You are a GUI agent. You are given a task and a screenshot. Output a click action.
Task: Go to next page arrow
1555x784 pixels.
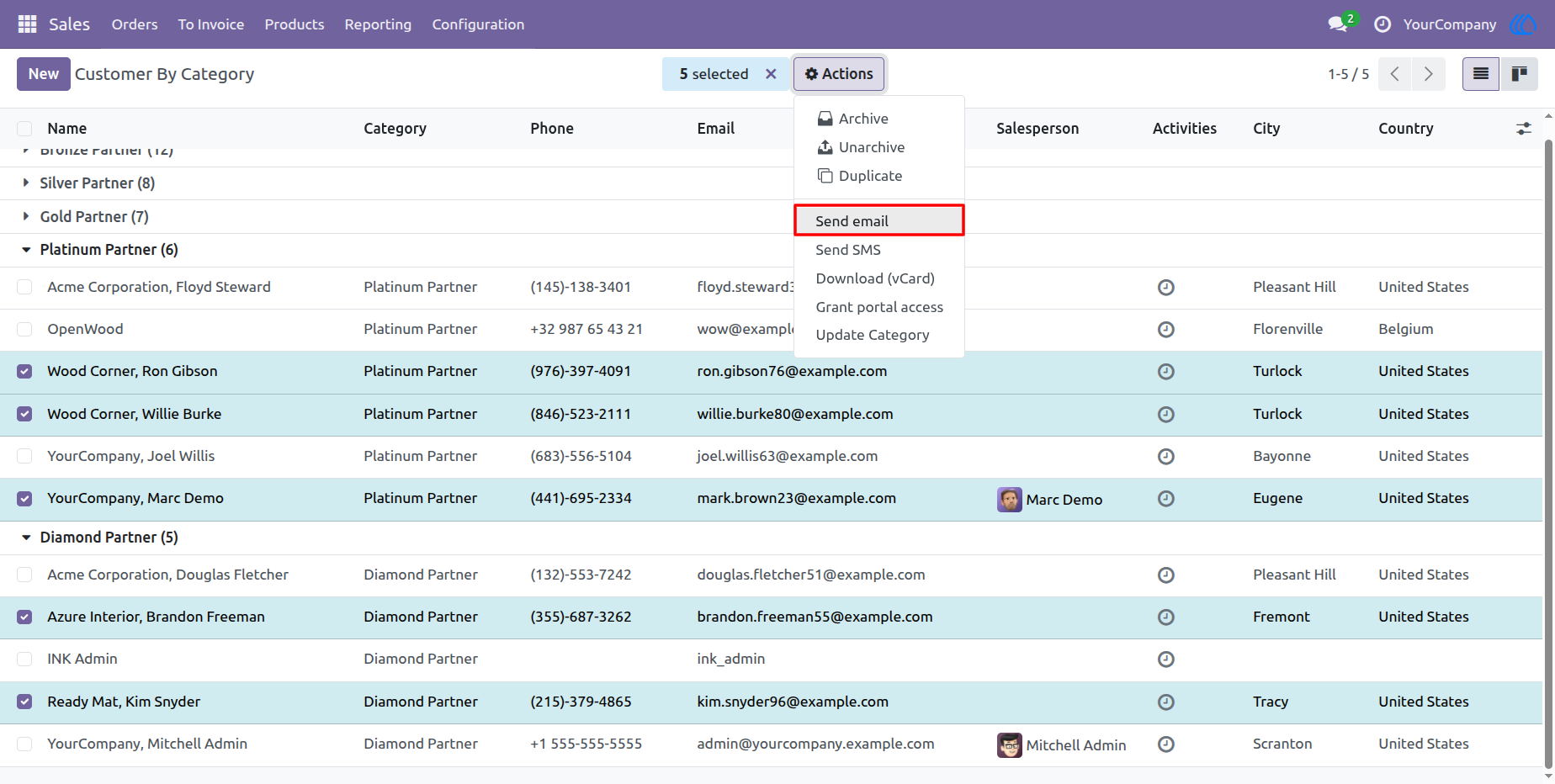(x=1428, y=74)
